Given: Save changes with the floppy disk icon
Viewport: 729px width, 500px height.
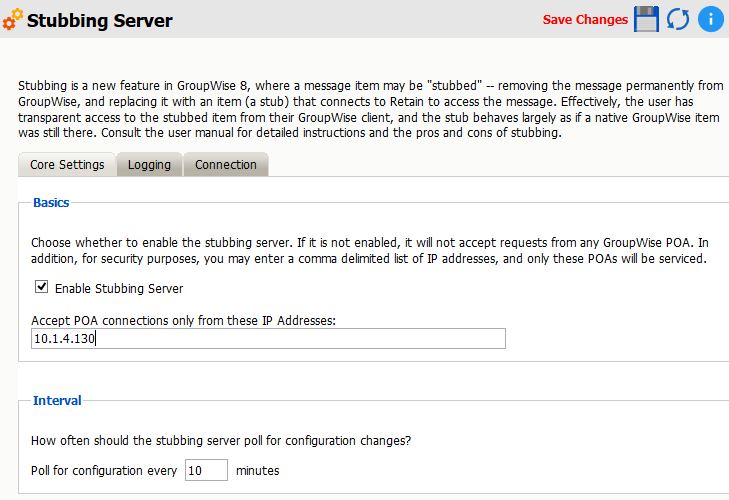Looking at the screenshot, I should [646, 19].
